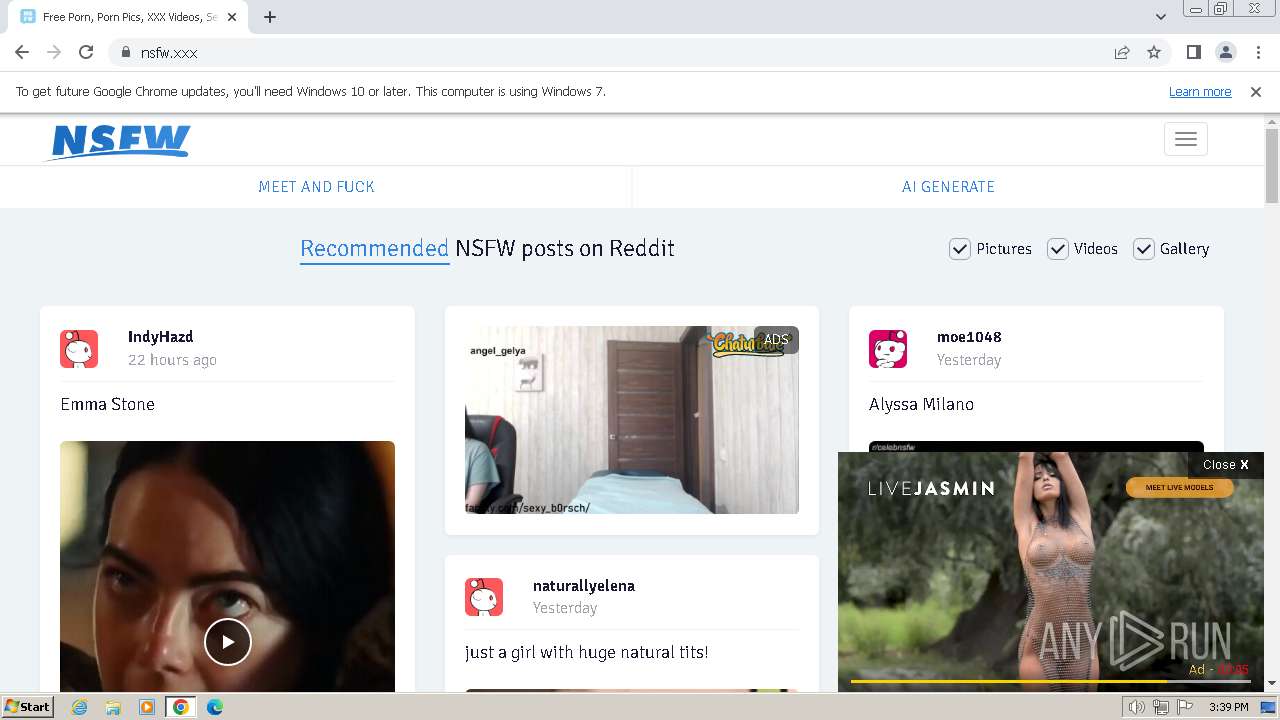Open the AI GENERATE menu item

(x=948, y=187)
